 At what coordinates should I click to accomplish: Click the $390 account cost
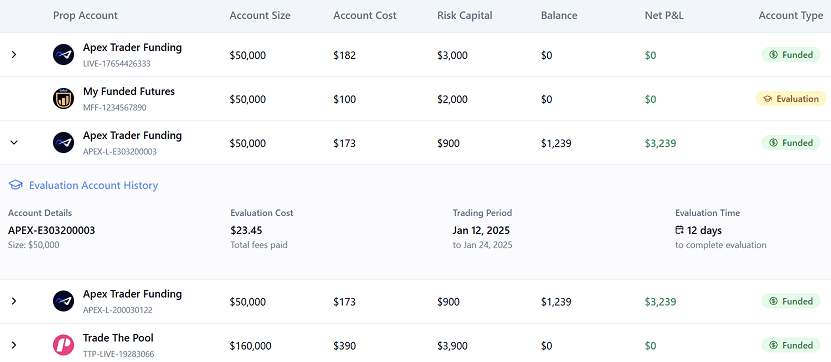click(344, 346)
